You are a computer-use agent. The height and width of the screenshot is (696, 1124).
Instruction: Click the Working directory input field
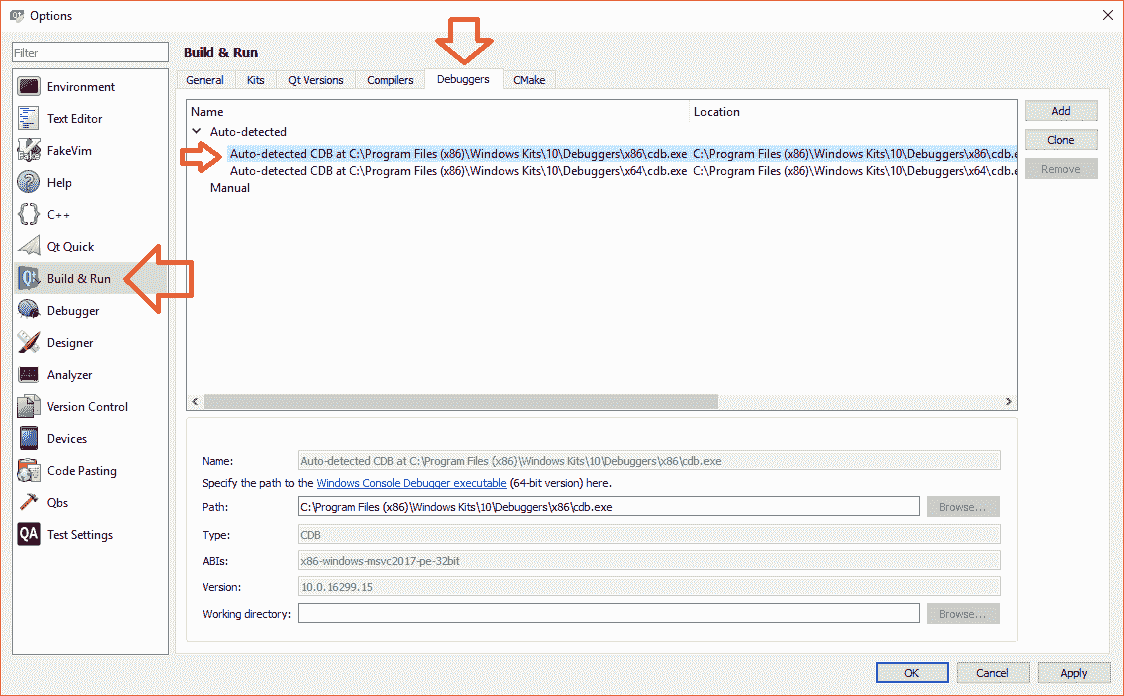[x=608, y=614]
